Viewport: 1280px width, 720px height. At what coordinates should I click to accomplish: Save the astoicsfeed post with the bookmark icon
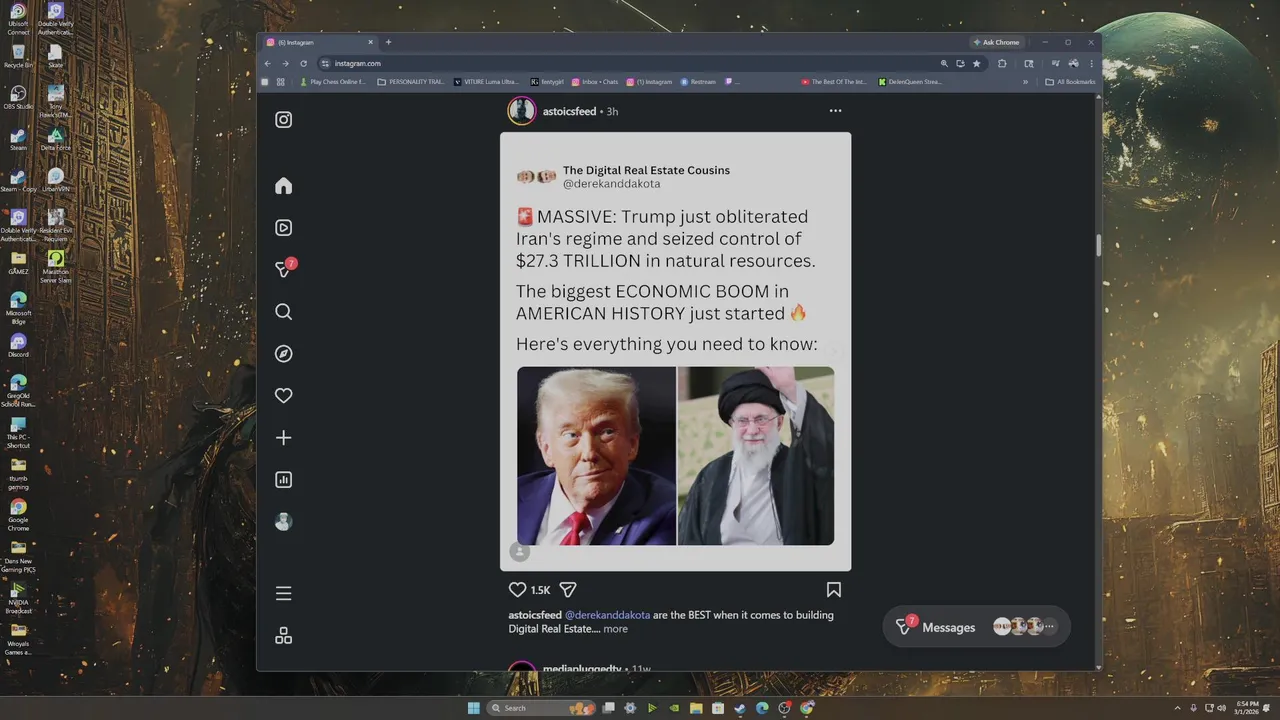[834, 590]
